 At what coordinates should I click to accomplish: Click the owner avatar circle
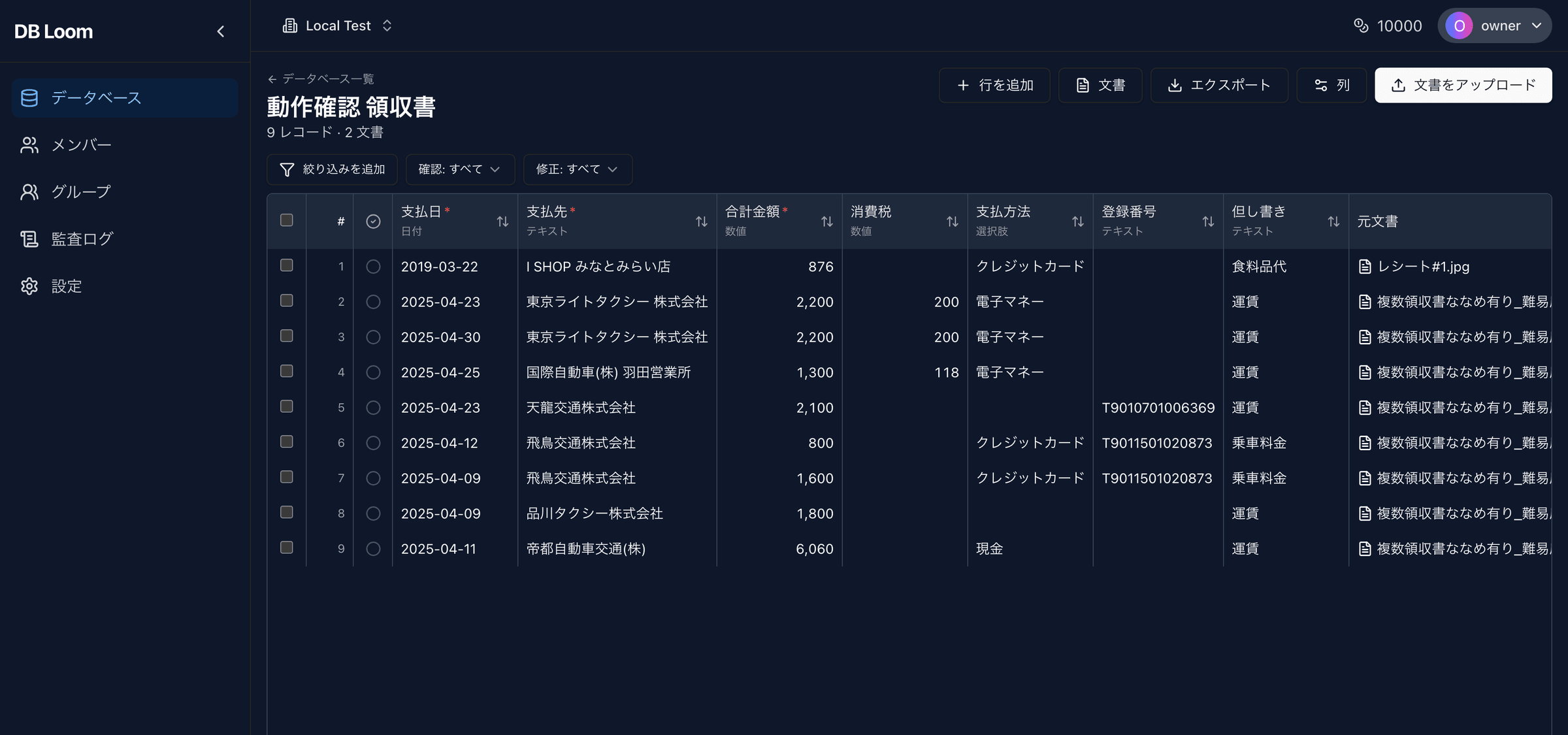click(1459, 25)
